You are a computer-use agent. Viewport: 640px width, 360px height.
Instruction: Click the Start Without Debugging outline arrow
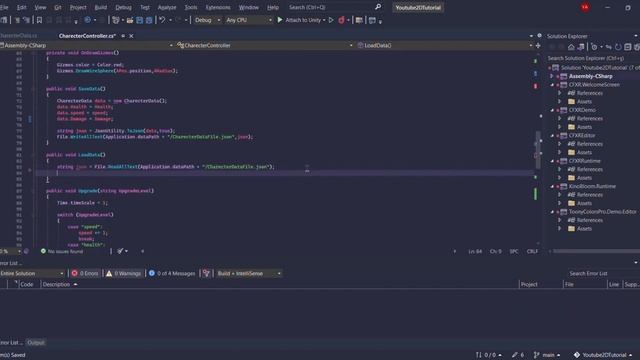click(x=331, y=20)
